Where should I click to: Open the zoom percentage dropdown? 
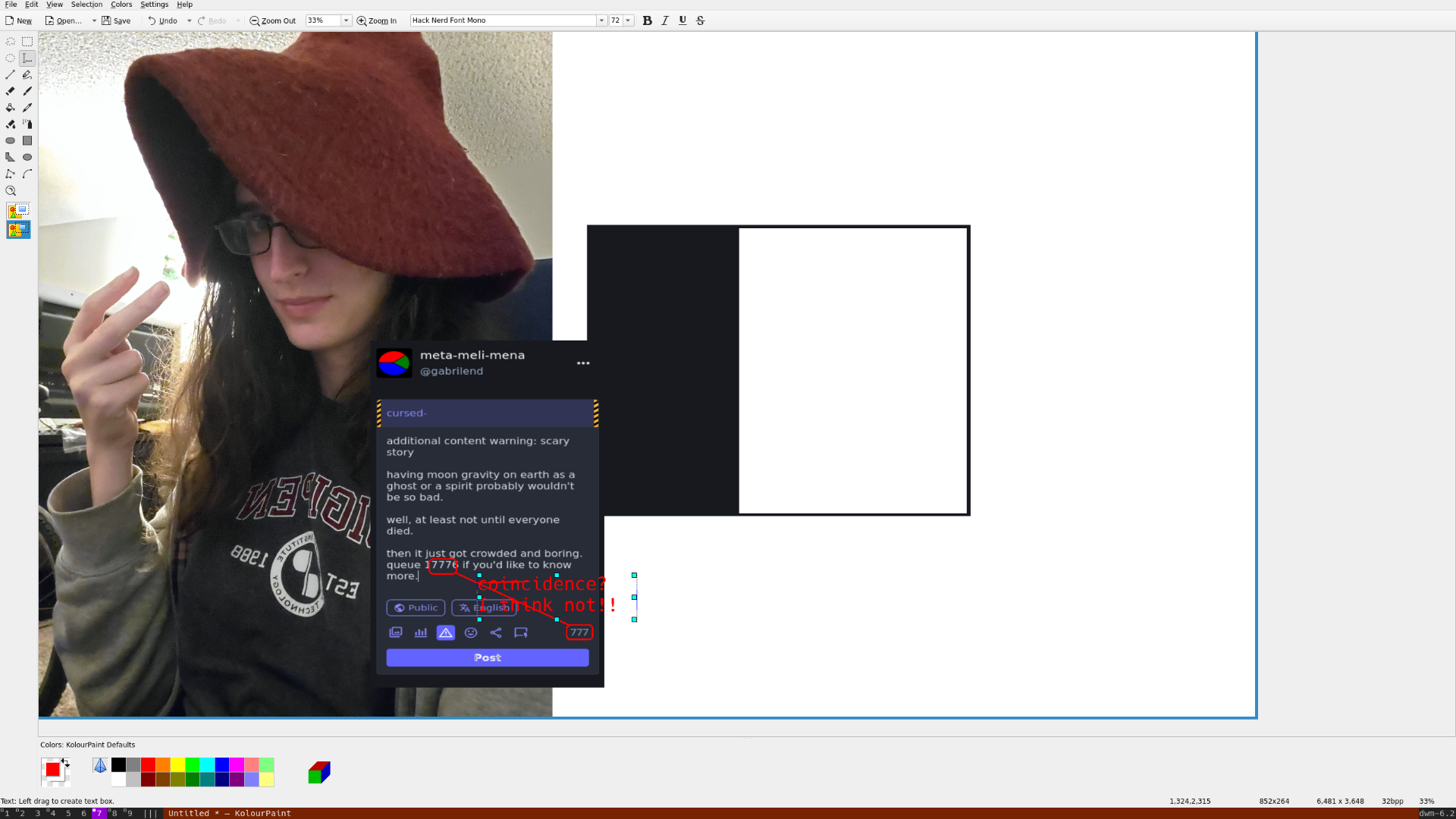pos(347,20)
